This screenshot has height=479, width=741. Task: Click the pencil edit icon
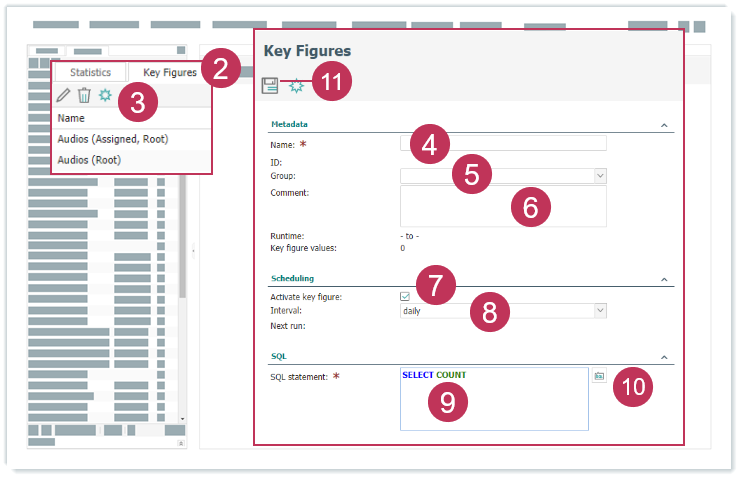[x=64, y=95]
